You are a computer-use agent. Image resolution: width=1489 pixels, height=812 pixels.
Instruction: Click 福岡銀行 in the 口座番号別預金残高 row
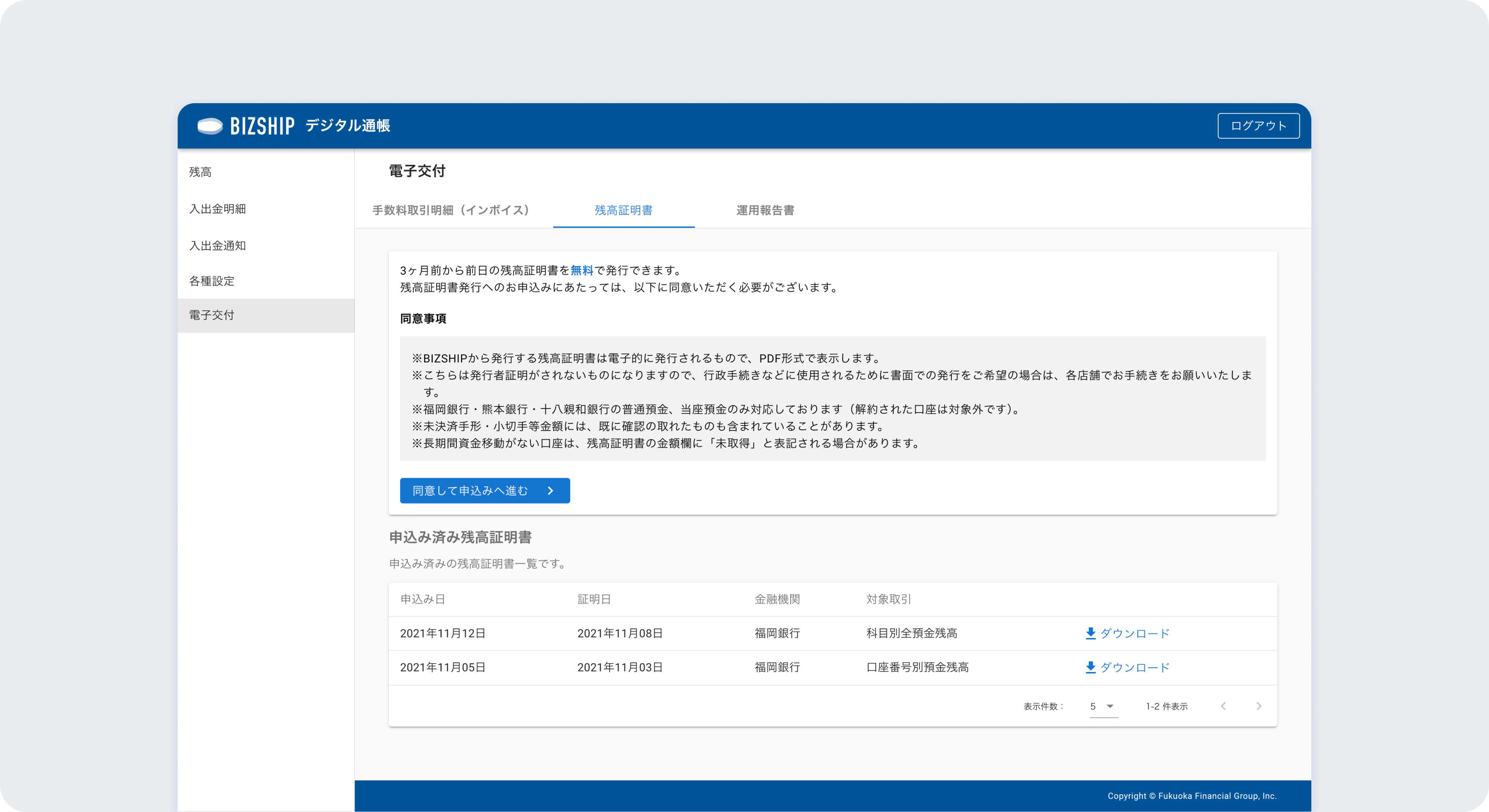777,667
